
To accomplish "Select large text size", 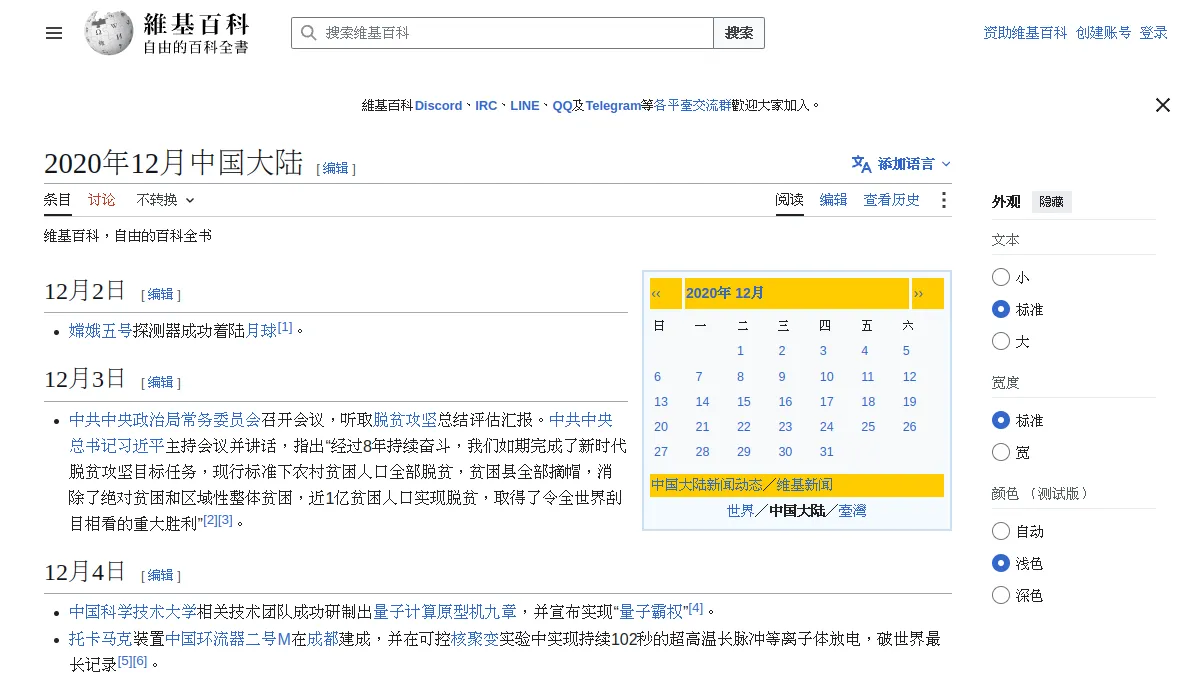I will [1001, 341].
